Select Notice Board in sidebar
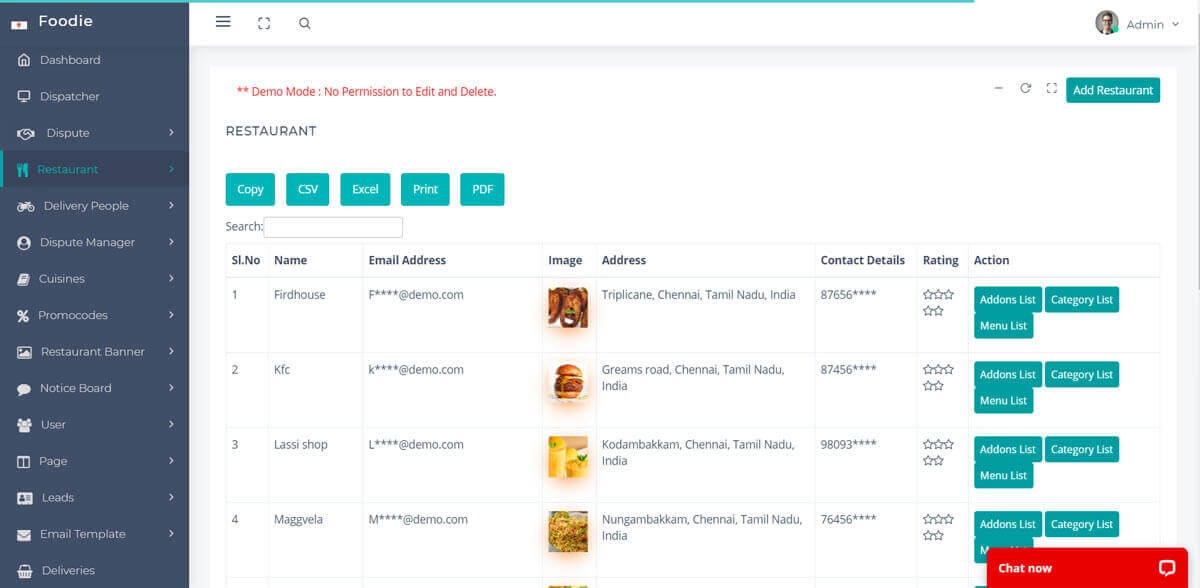Screen dimensions: 1200x588 pyautogui.click(x=75, y=388)
